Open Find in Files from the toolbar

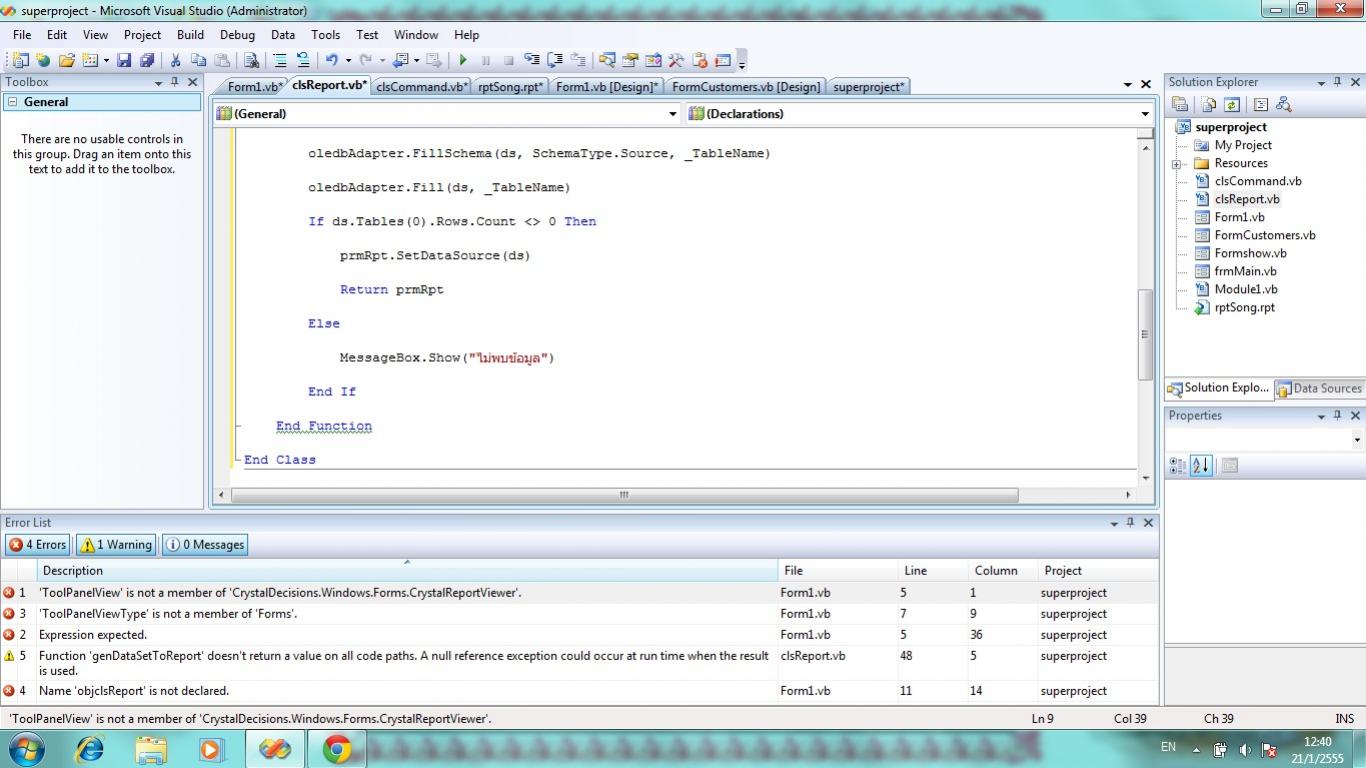251,60
